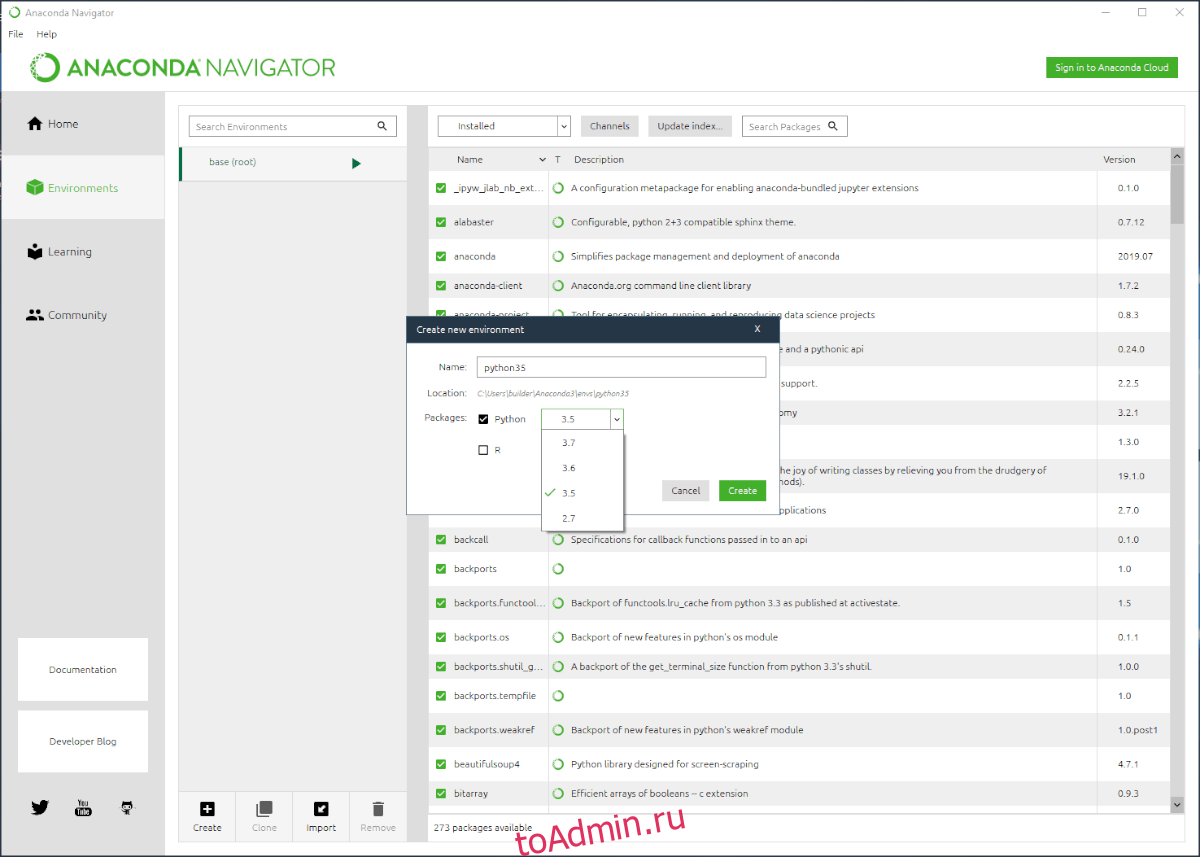Click the Update index button
The height and width of the screenshot is (857, 1200).
690,126
